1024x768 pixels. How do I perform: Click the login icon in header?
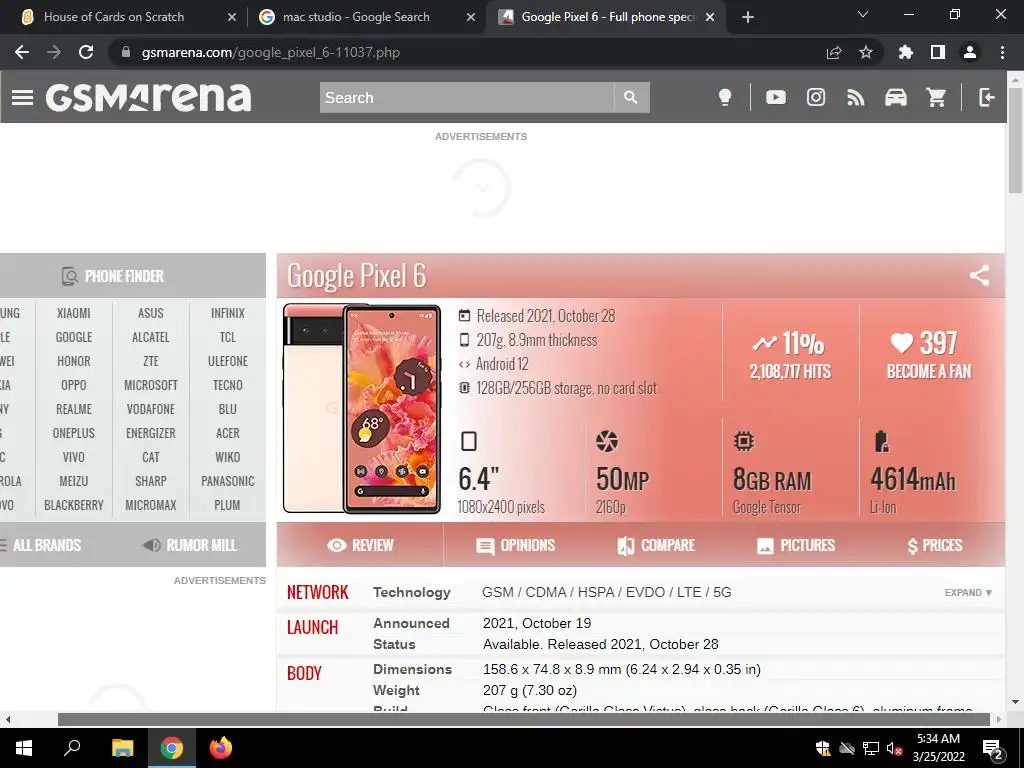987,97
